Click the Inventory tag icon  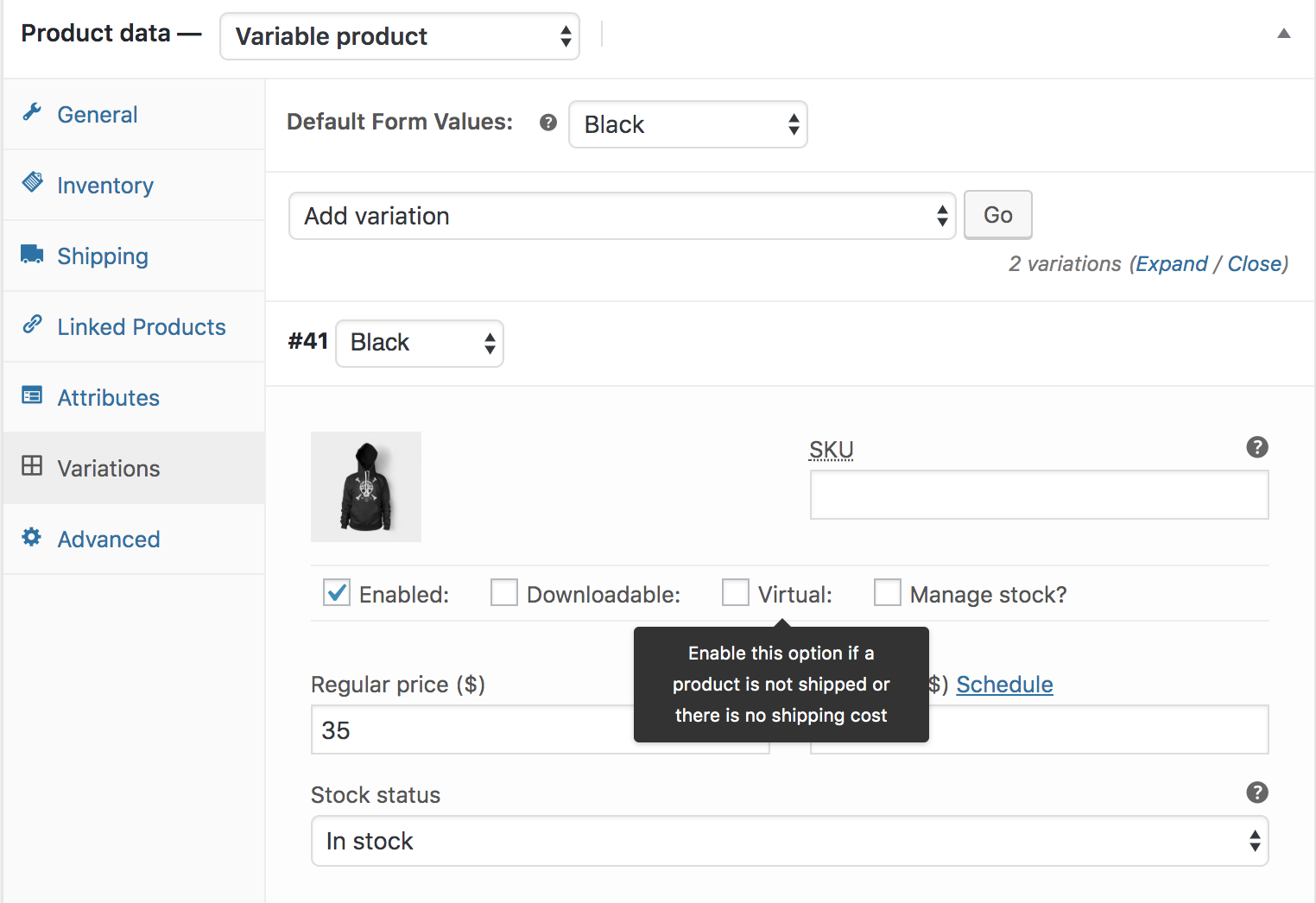[32, 182]
